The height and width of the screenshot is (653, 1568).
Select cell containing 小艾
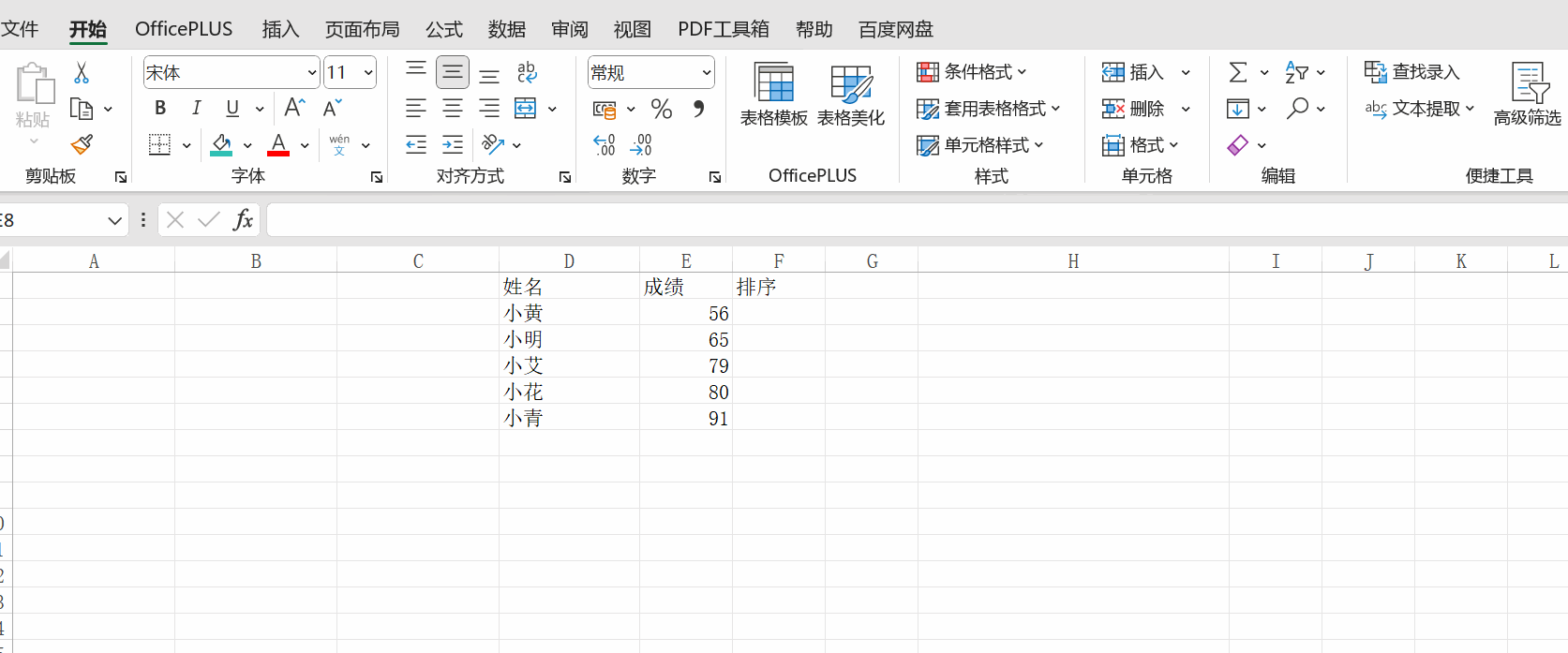(568, 365)
